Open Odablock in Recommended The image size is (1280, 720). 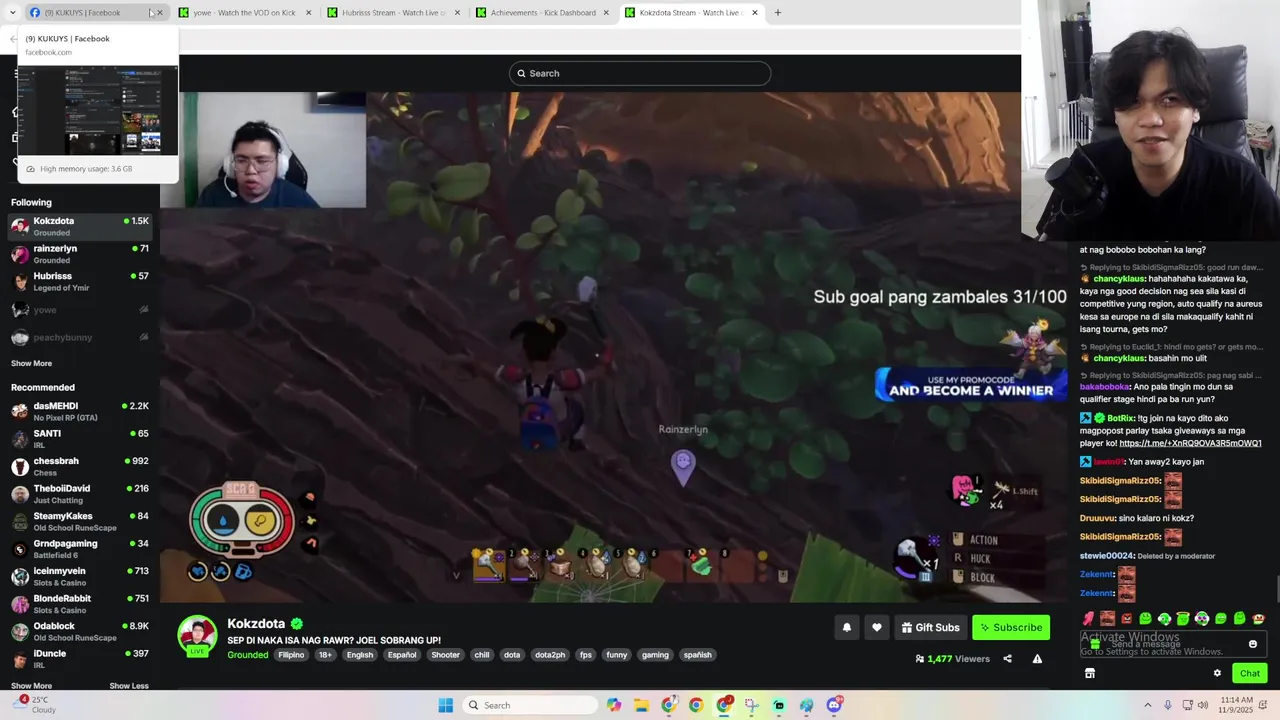(80, 631)
